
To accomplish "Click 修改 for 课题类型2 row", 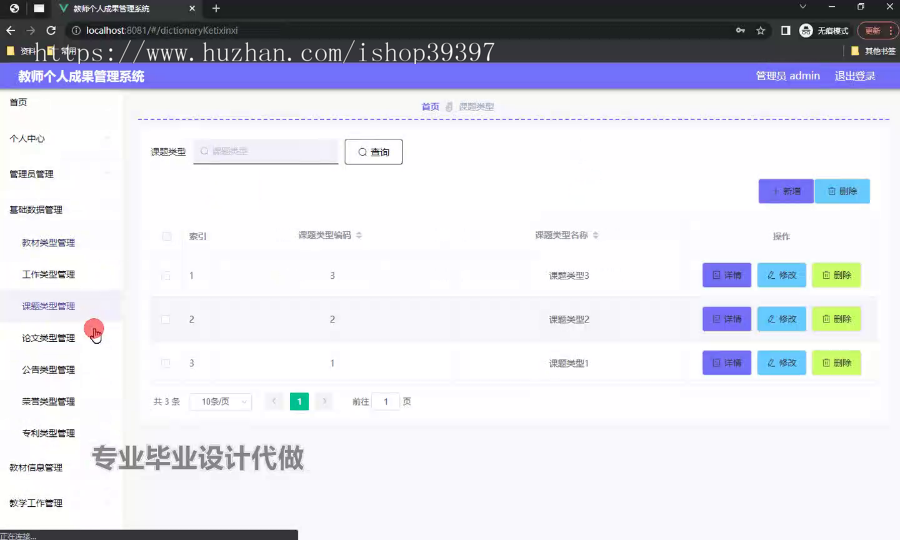I will (x=781, y=318).
